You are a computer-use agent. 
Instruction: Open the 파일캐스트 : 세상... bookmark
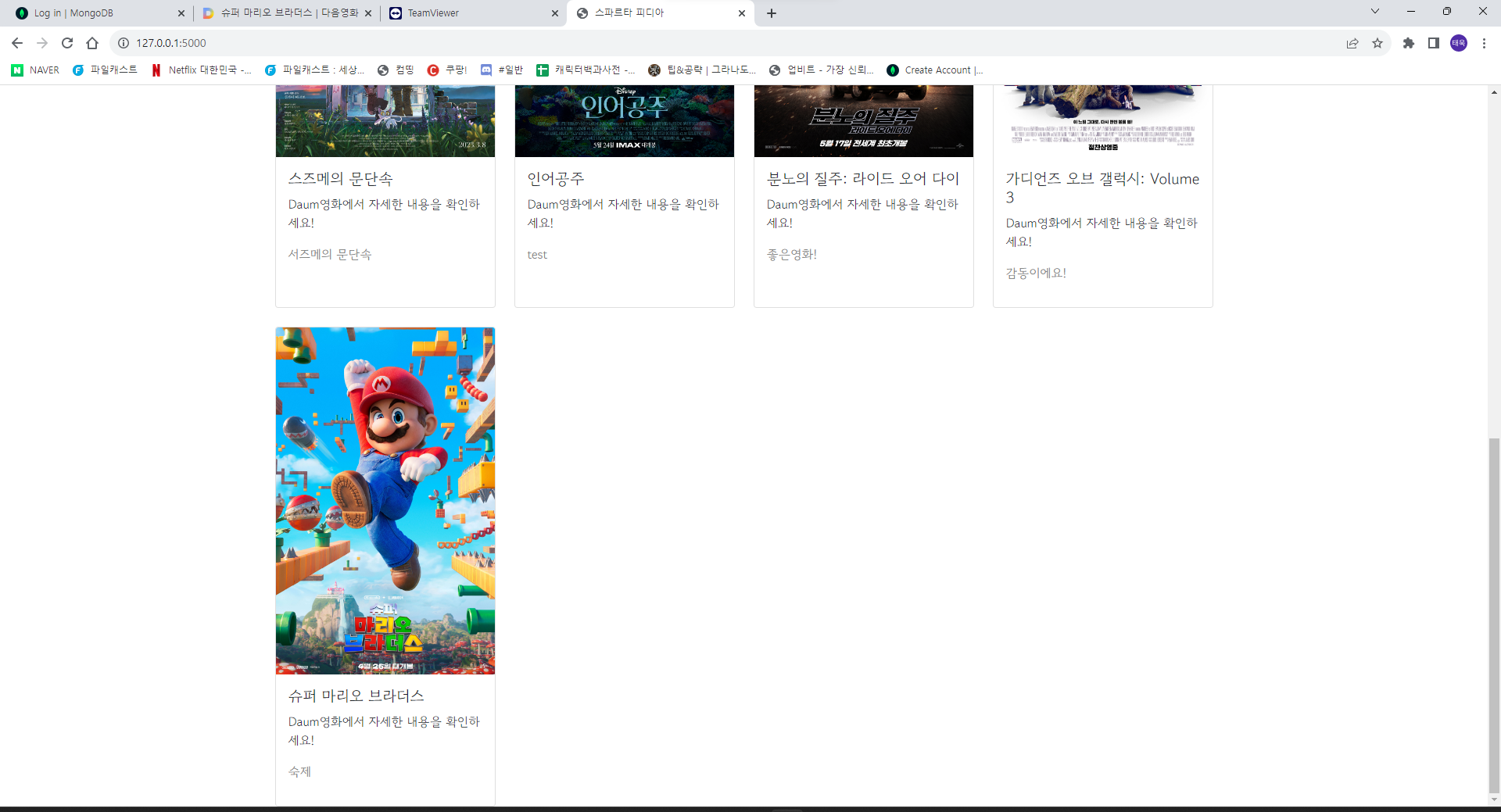315,70
